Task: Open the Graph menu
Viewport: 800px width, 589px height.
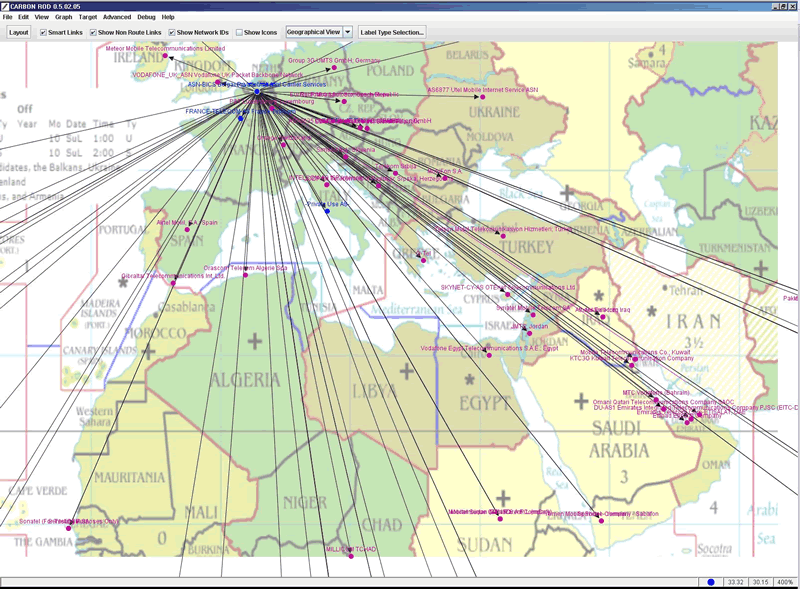Action: click(x=63, y=17)
